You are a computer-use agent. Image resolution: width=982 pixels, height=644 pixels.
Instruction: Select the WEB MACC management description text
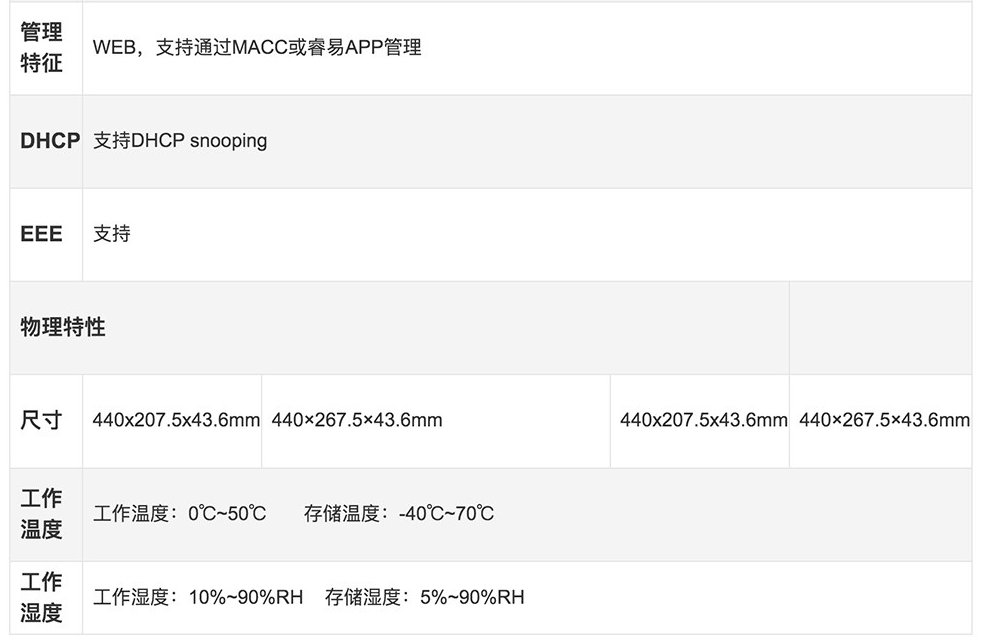257,48
